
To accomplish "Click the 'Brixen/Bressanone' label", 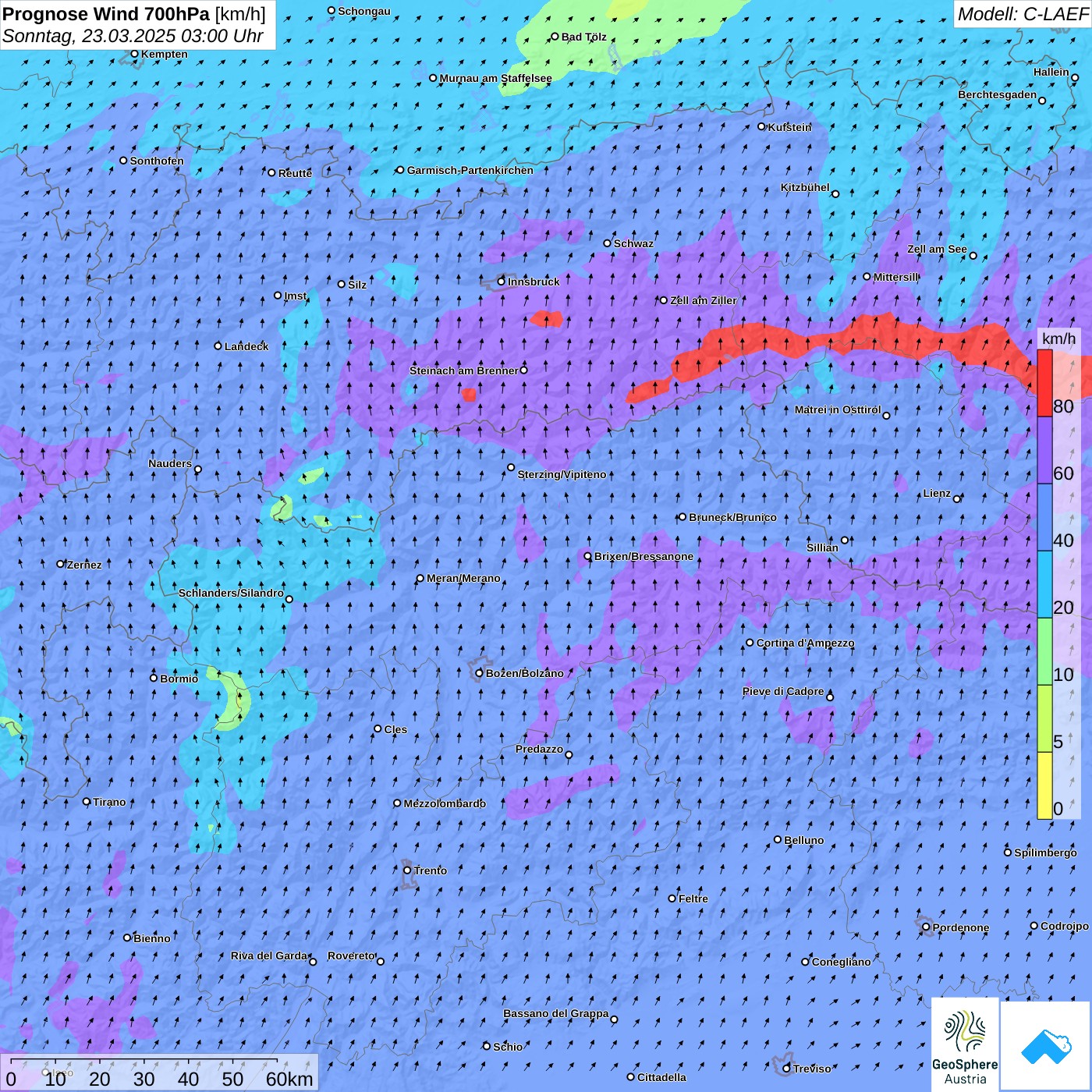I will [x=643, y=556].
